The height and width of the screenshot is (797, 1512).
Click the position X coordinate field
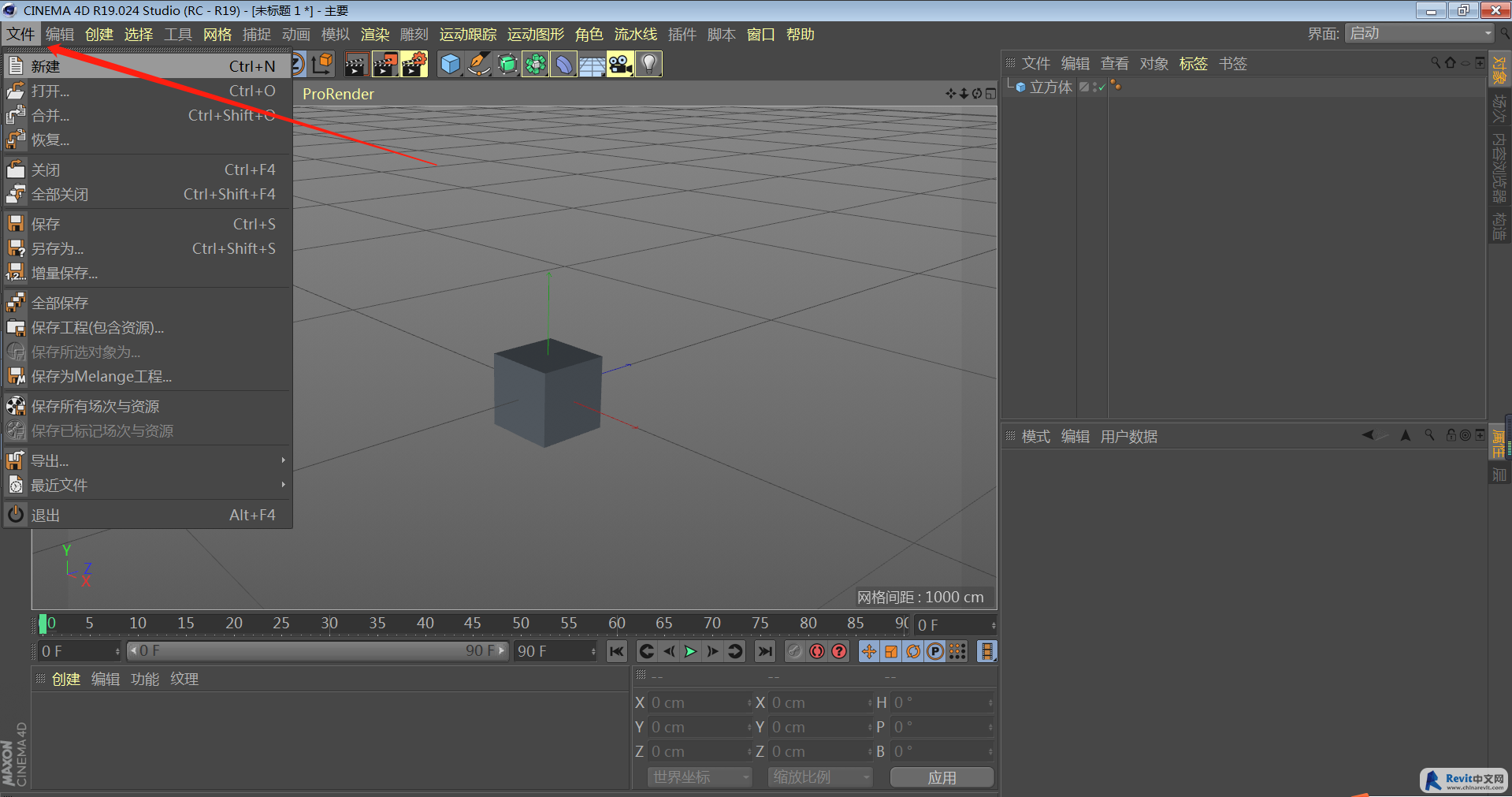point(699,702)
